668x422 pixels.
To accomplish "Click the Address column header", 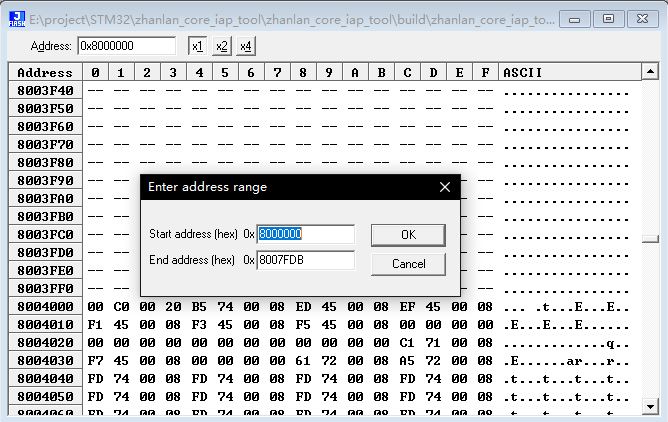I will point(45,72).
